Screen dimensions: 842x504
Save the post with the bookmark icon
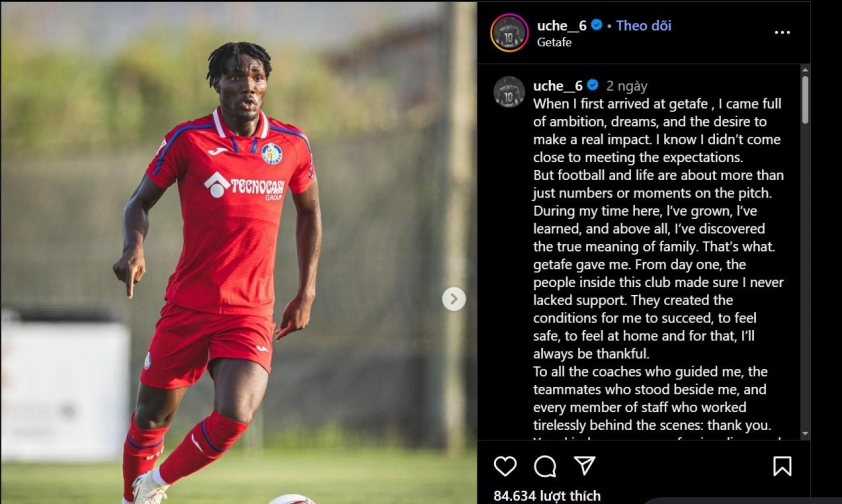point(782,466)
